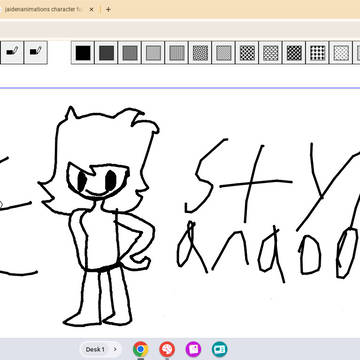Select the solid black fill swatch

click(83, 53)
